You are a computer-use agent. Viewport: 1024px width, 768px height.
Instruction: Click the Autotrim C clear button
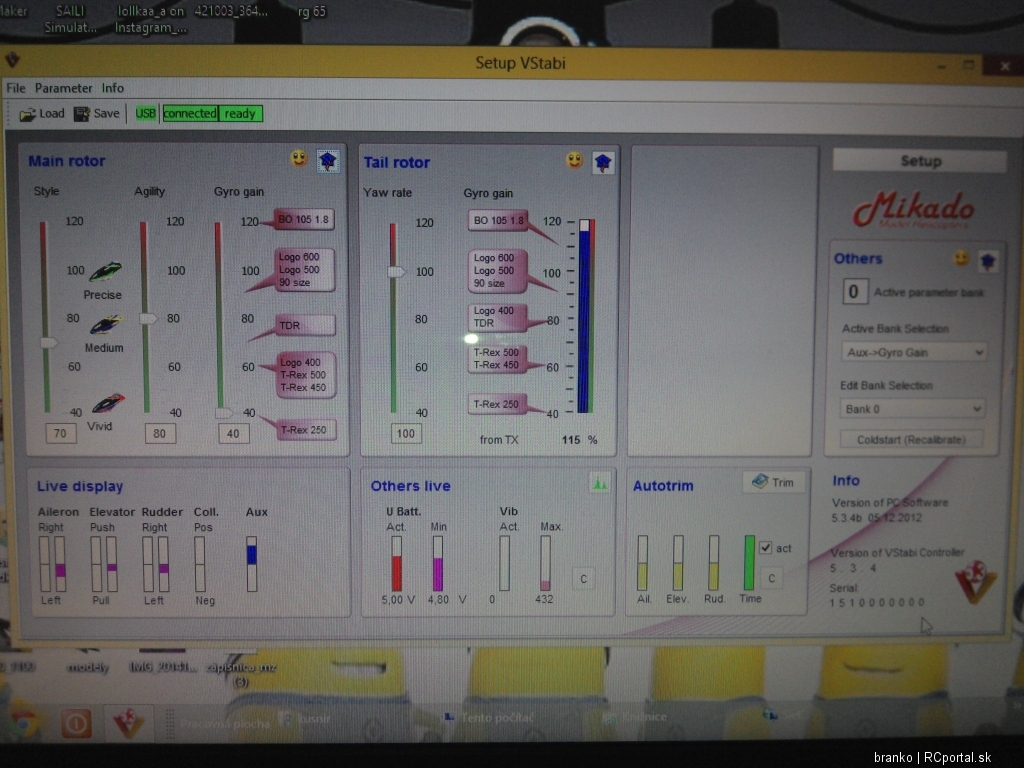pyautogui.click(x=771, y=579)
